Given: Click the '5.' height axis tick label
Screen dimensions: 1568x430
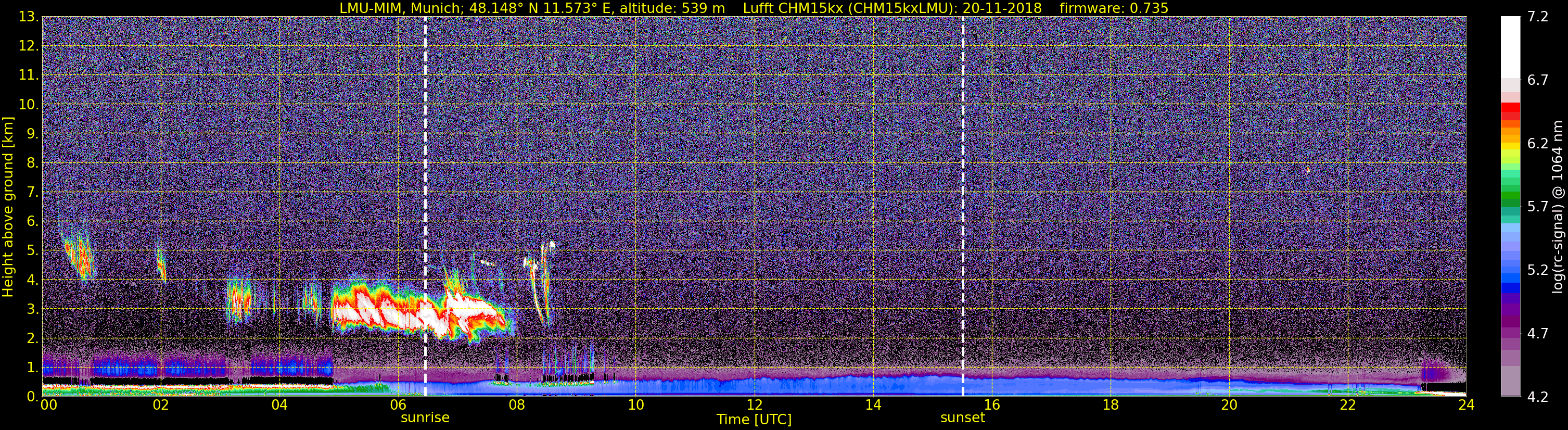Looking at the screenshot, I should pos(32,250).
